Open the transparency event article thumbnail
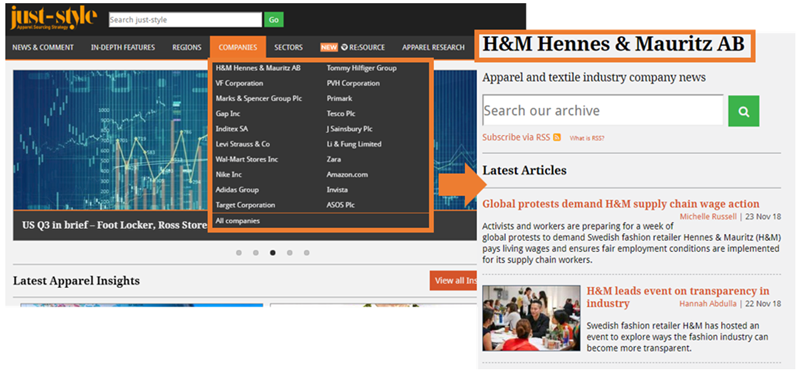Screen dimensions: 800x371 point(531,317)
